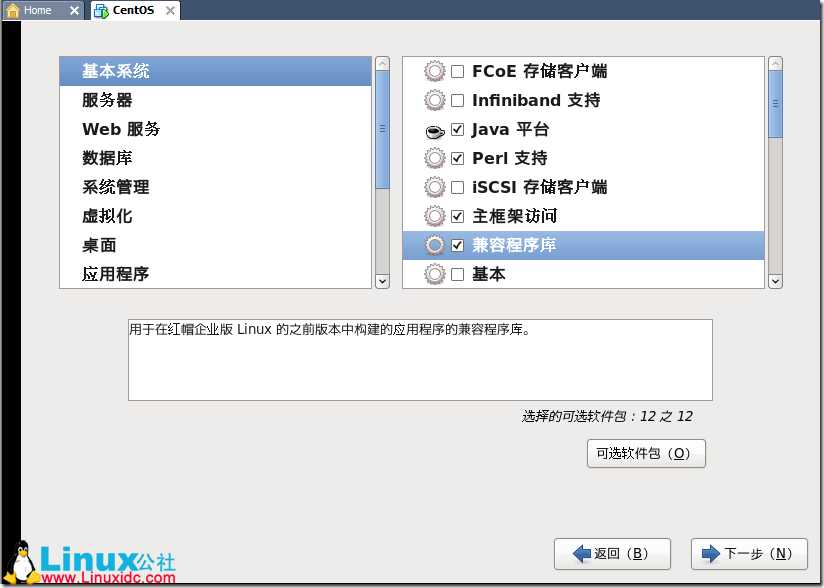Click the category list scrollbar thumb
The image size is (824, 588).
point(383,129)
